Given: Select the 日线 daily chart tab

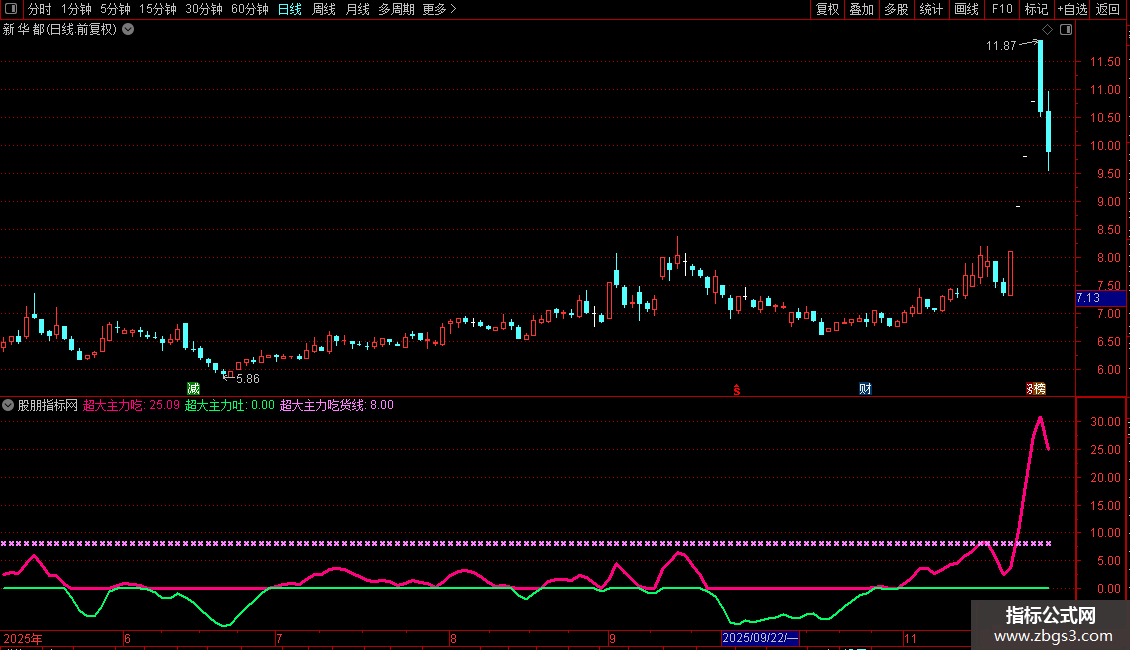Looking at the screenshot, I should pos(290,9).
